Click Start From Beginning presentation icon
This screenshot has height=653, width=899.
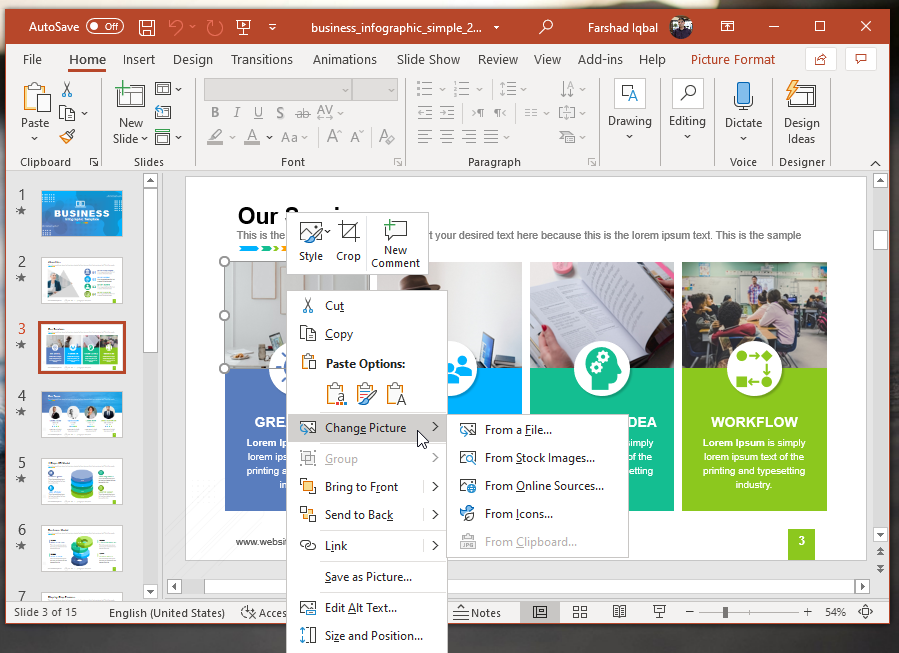coord(243,27)
